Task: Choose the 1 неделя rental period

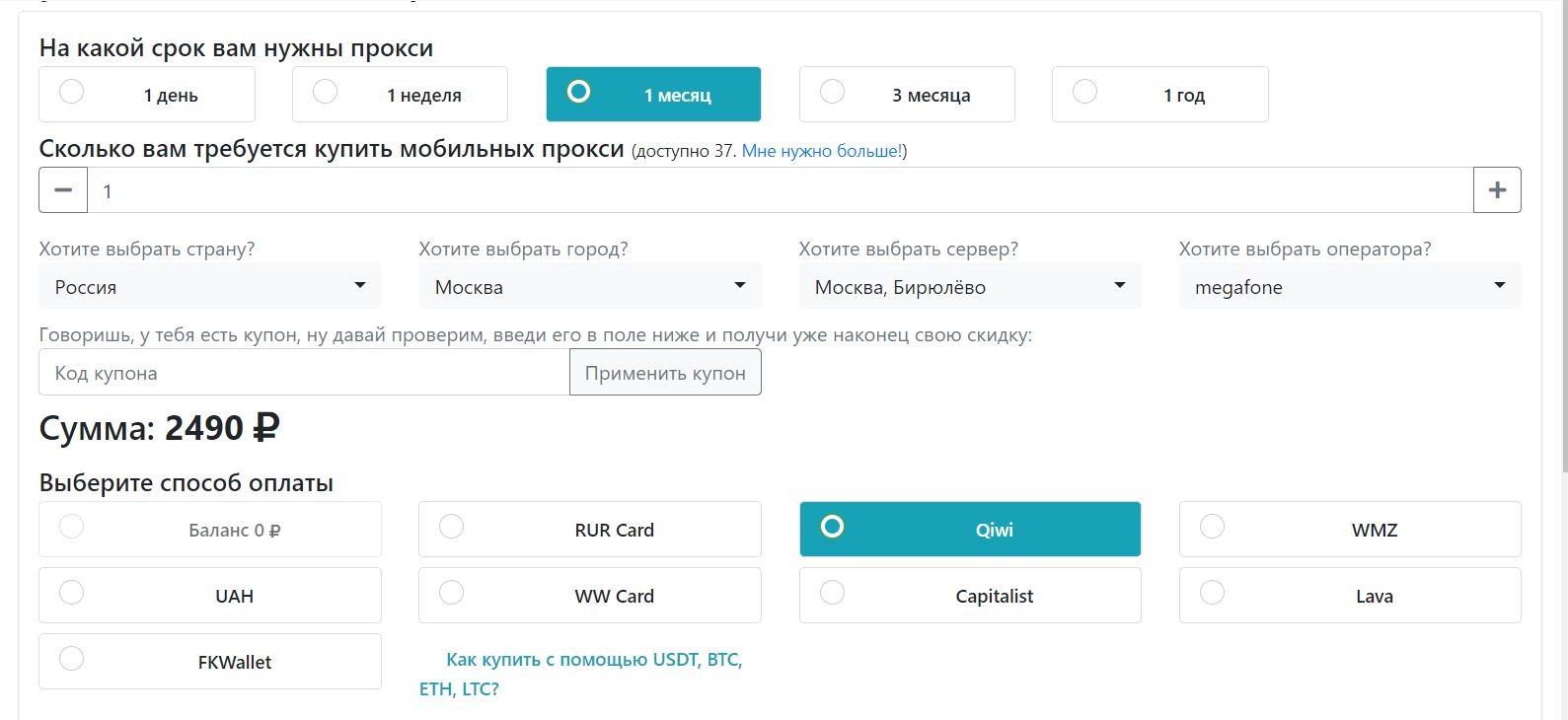Action: (x=400, y=95)
